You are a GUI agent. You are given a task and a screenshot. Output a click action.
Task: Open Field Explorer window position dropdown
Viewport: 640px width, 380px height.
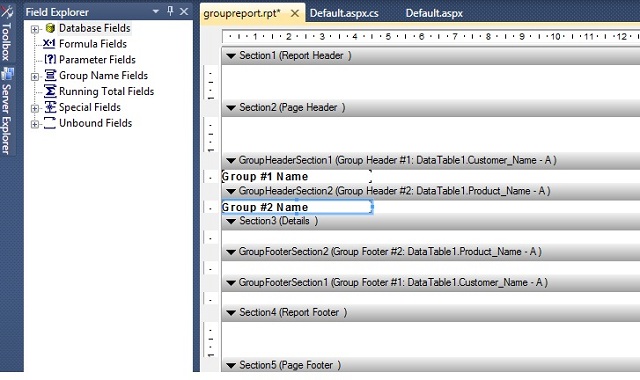tap(156, 12)
